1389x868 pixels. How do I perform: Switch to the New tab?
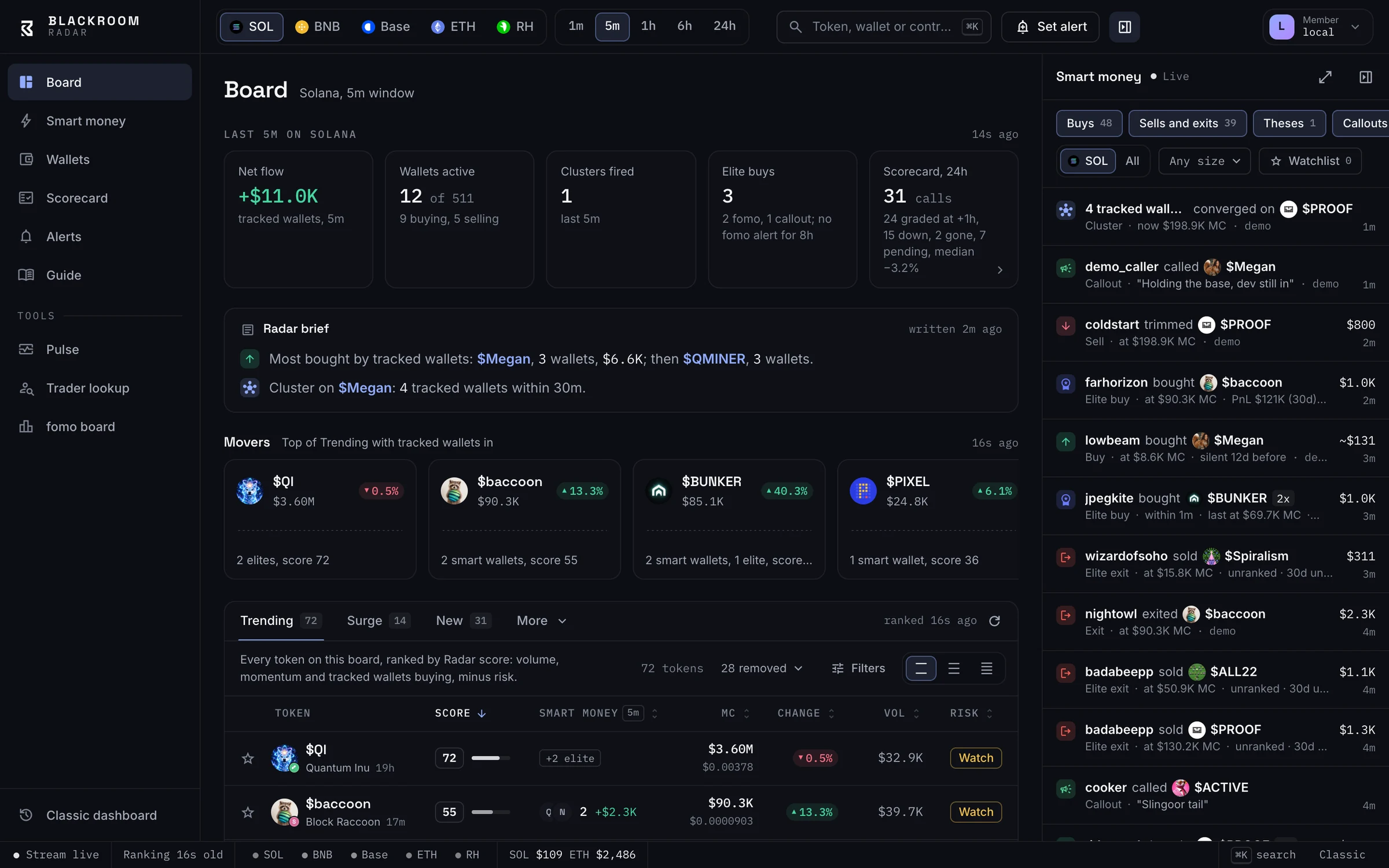(463, 621)
